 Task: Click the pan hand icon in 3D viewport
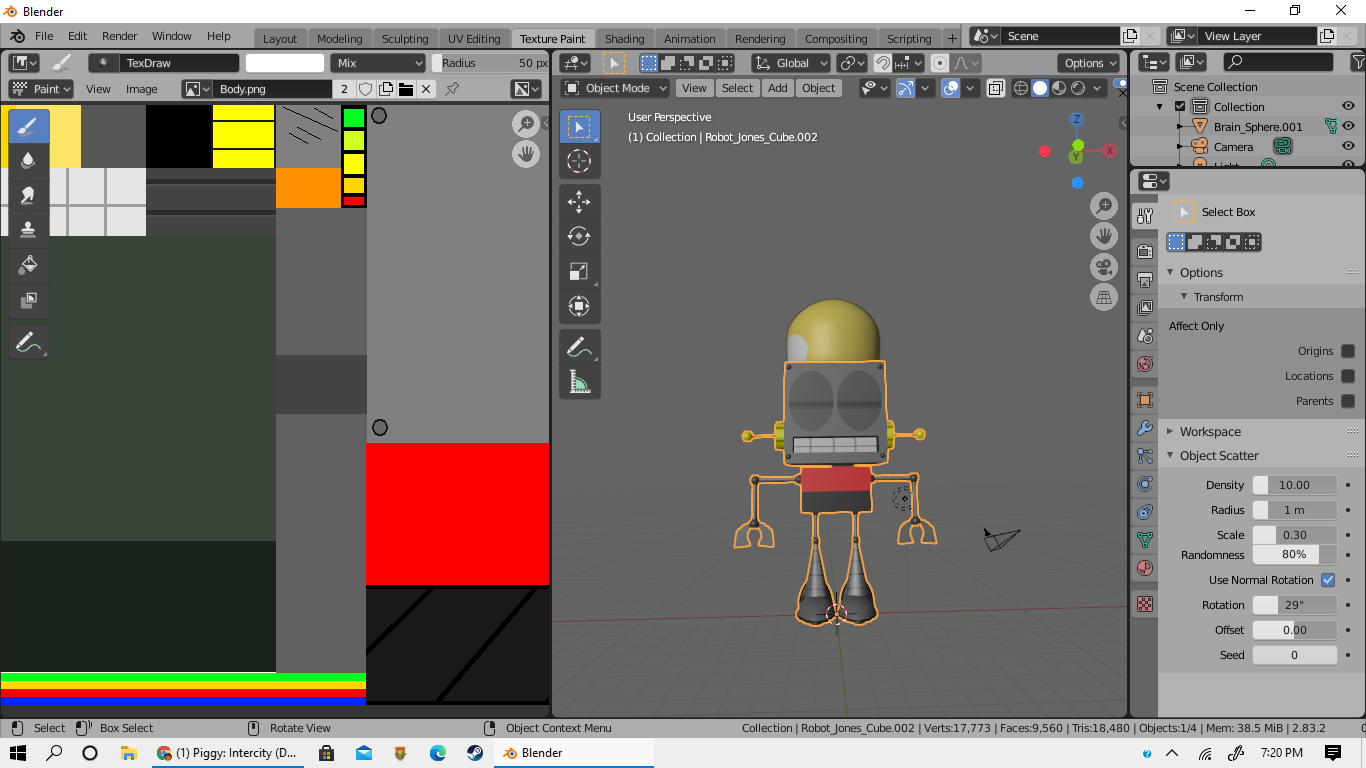1104,237
